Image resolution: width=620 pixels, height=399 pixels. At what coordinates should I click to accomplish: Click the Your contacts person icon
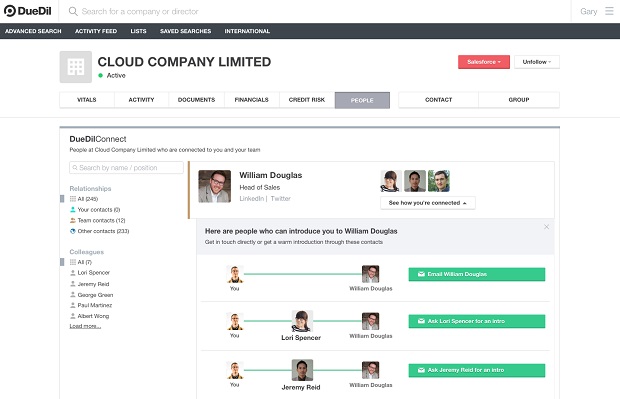(x=73, y=210)
